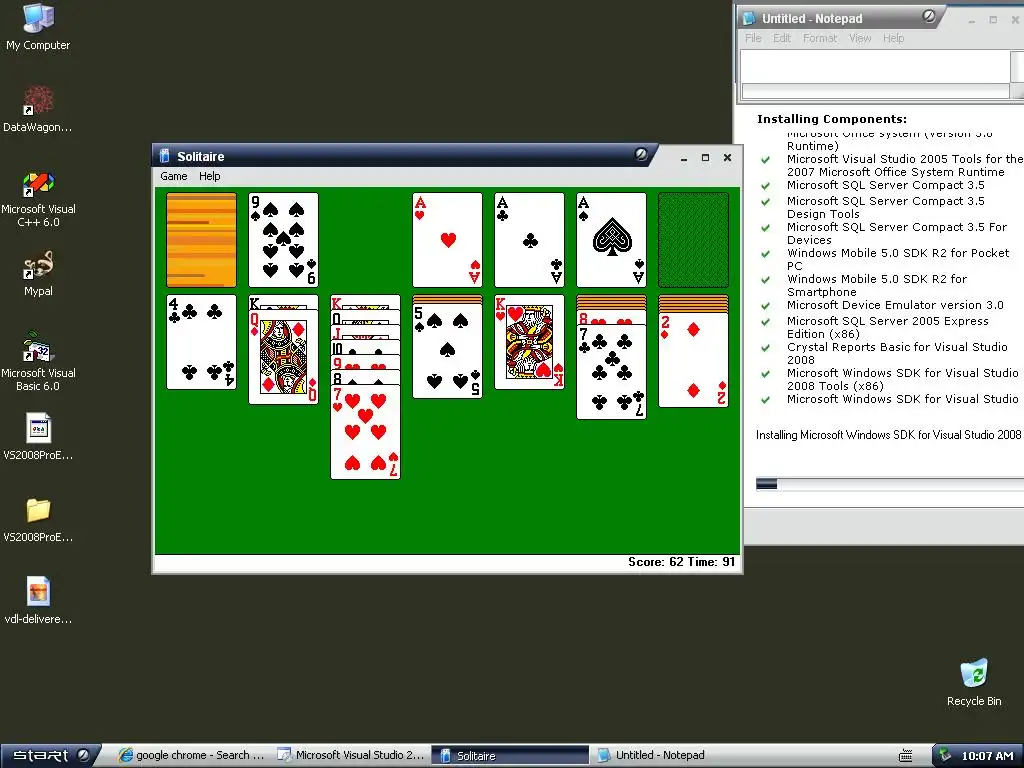Click 'Microsoft Device Emulator version 3.0' entry
Screen dimensions: 1024x768
click(895, 305)
